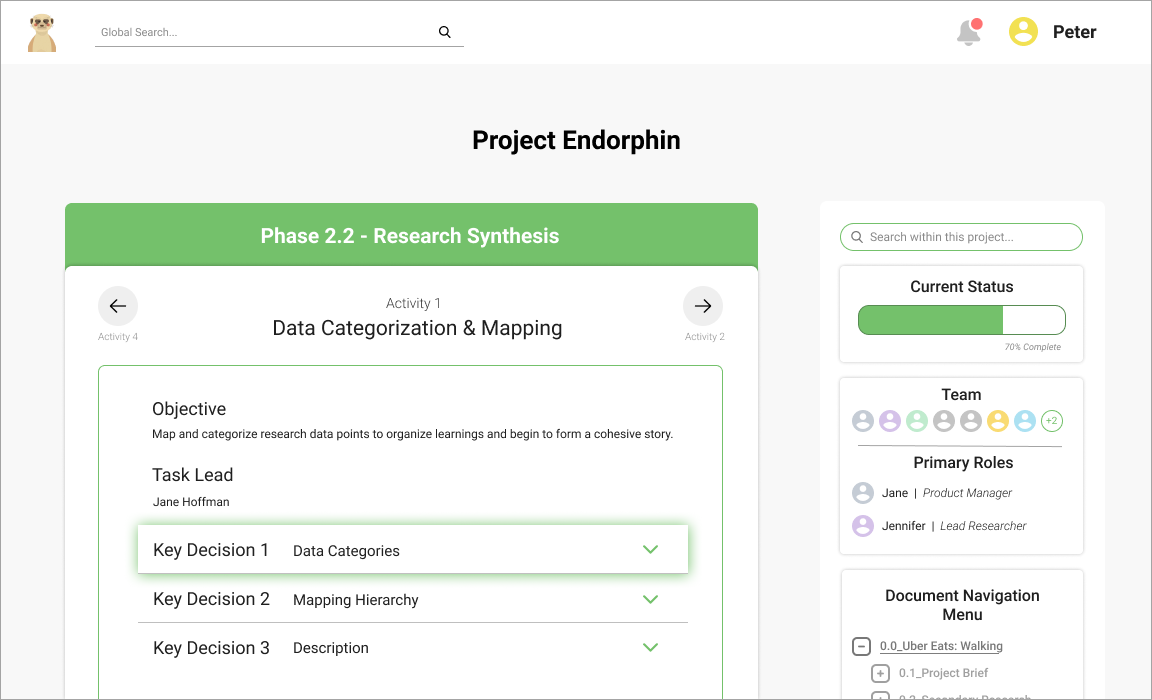The image size is (1152, 700).
Task: Click the Current Status progress bar
Action: tap(962, 320)
